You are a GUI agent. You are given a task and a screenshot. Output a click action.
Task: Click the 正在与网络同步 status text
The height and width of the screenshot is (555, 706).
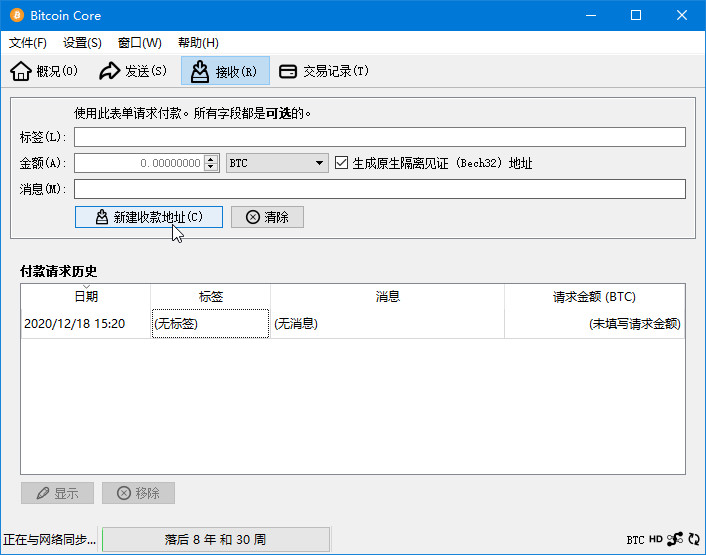tap(50, 539)
